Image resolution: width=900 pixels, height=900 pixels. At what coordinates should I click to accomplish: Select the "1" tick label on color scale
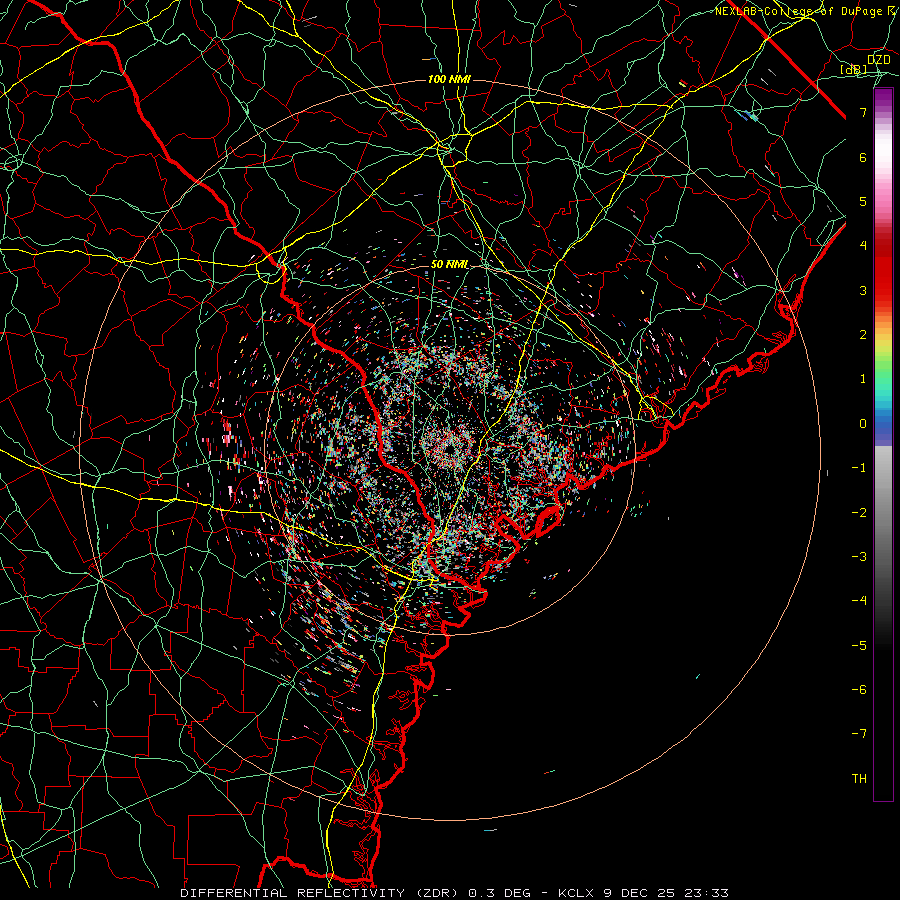point(863,379)
